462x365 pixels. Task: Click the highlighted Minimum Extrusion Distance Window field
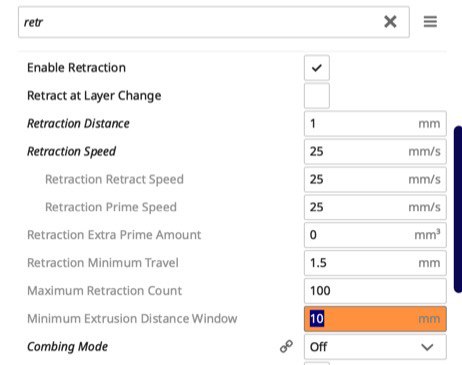click(x=375, y=319)
